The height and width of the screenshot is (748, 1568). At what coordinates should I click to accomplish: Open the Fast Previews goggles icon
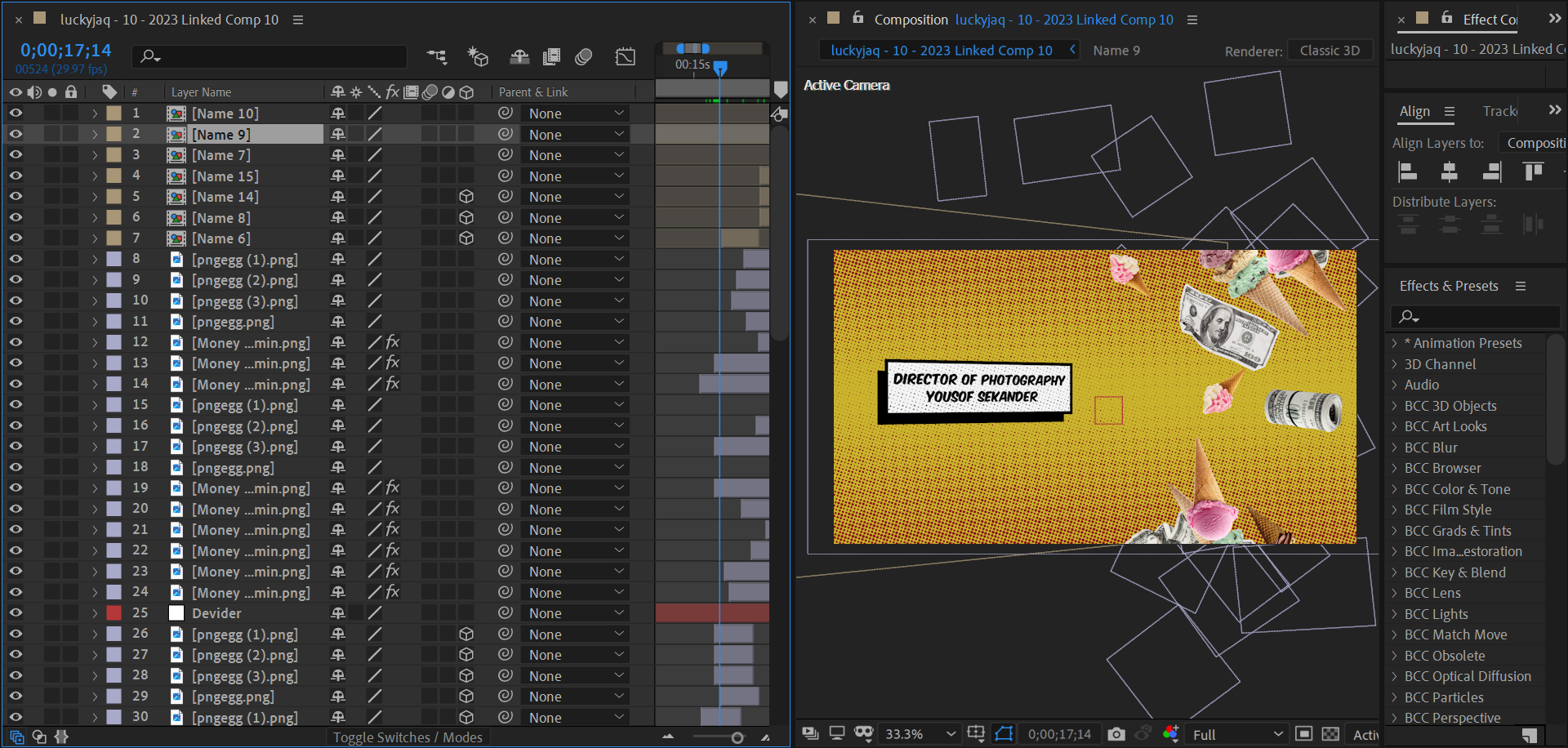coord(864,733)
